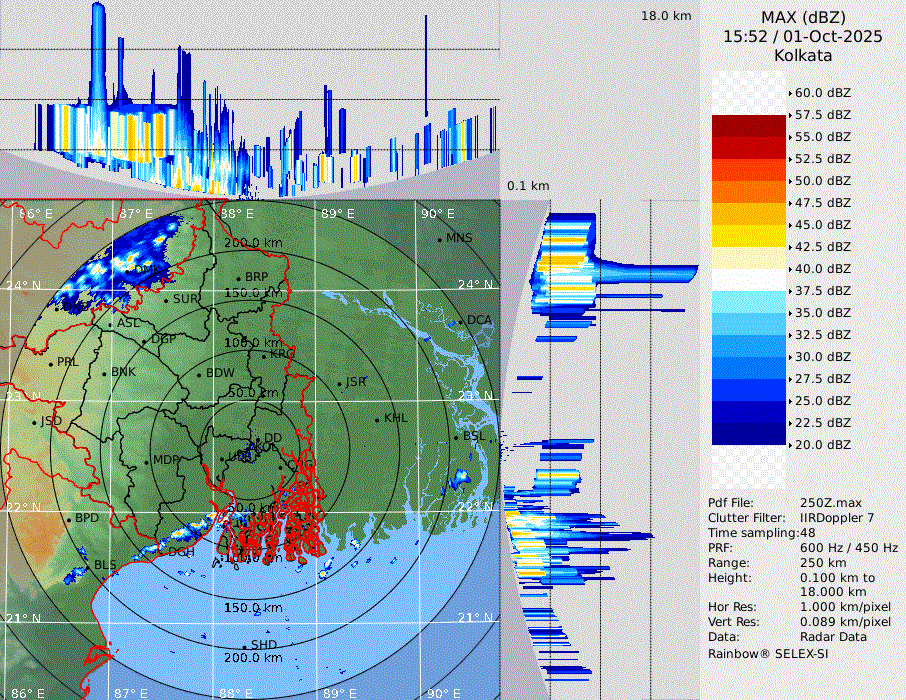Viewport: 906px width, 700px height.
Task: Select the KHL station marker
Action: pyautogui.click(x=377, y=419)
